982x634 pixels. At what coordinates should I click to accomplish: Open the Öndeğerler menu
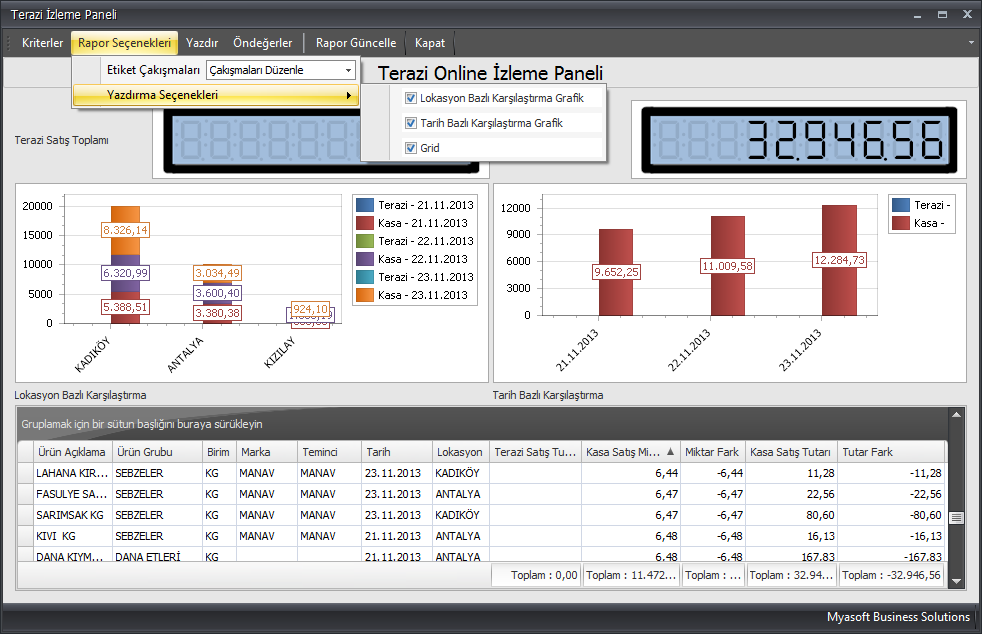[x=262, y=43]
